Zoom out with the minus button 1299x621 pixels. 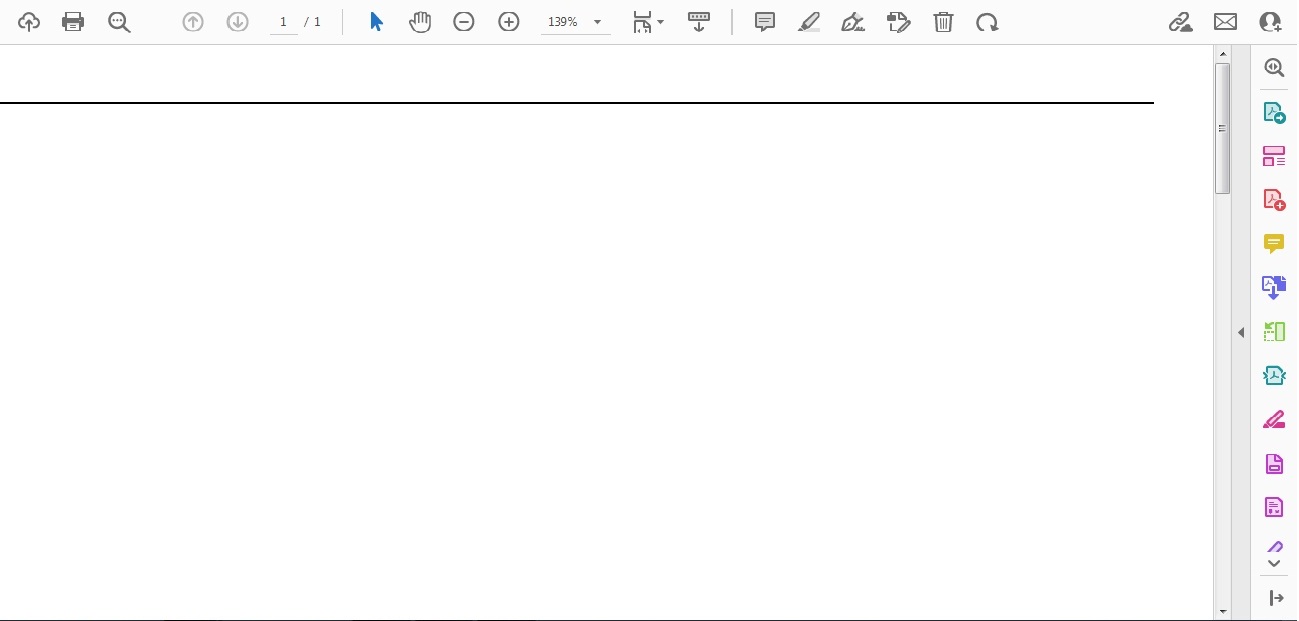(x=464, y=22)
